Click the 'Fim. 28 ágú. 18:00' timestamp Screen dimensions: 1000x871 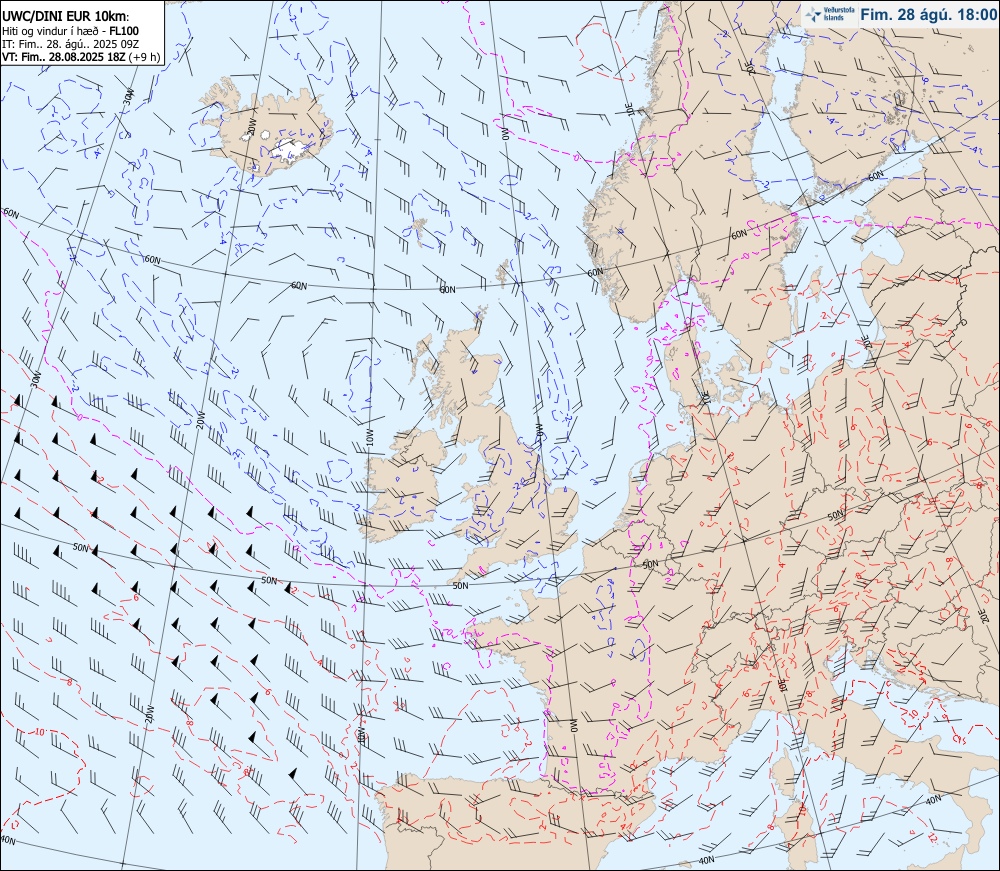point(928,15)
